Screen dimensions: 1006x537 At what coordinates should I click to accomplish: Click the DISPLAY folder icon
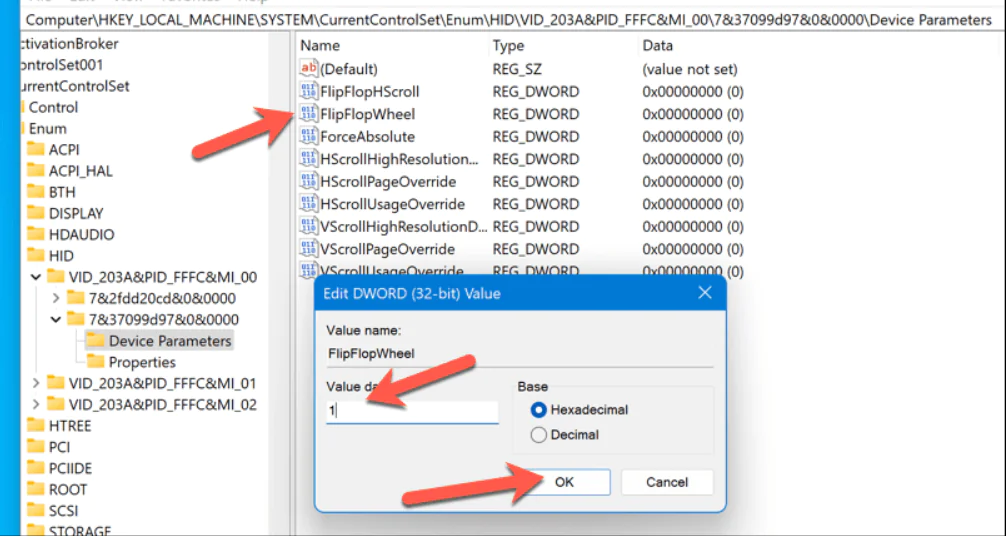point(36,213)
